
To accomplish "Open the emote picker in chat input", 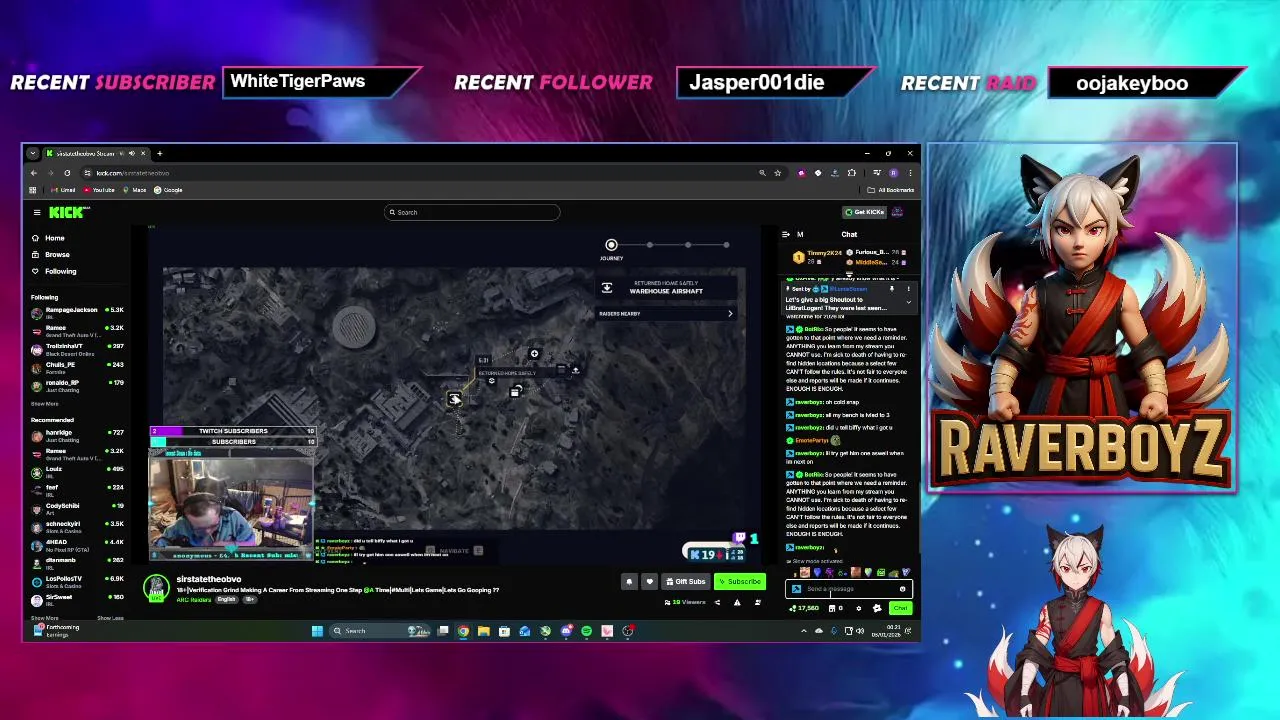I will [902, 589].
